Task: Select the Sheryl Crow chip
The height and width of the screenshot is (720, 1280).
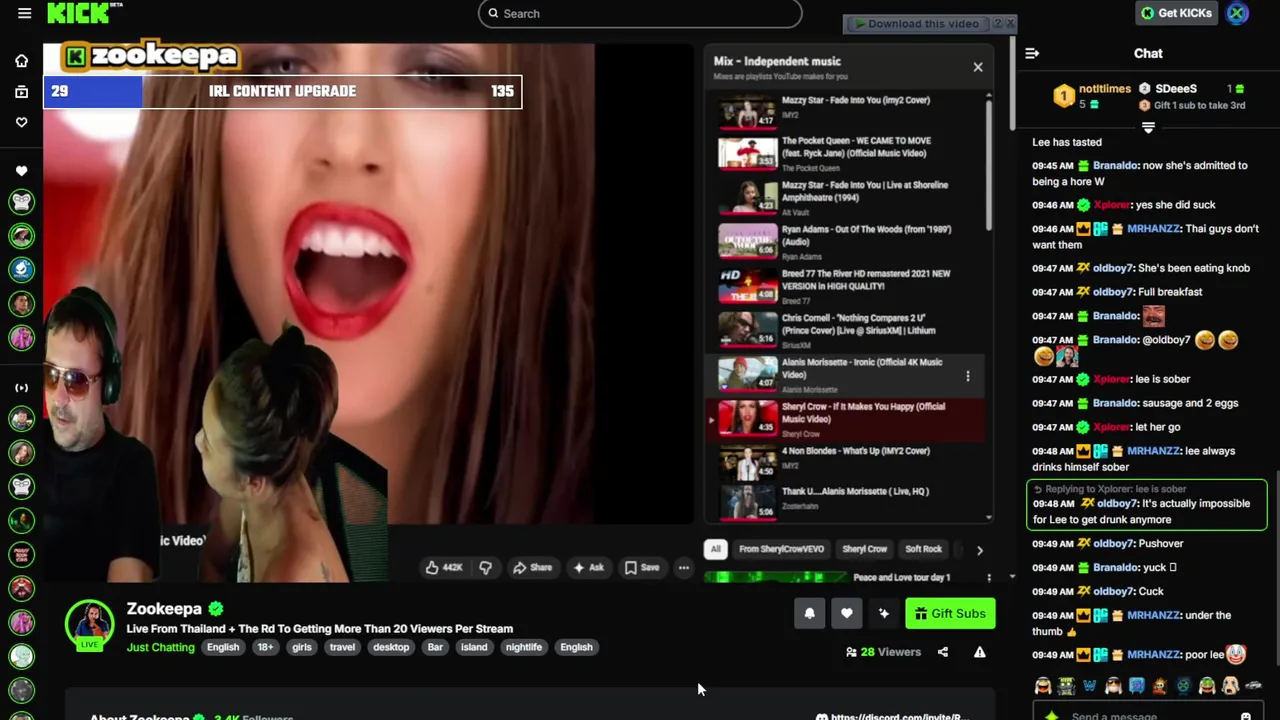Action: (864, 549)
